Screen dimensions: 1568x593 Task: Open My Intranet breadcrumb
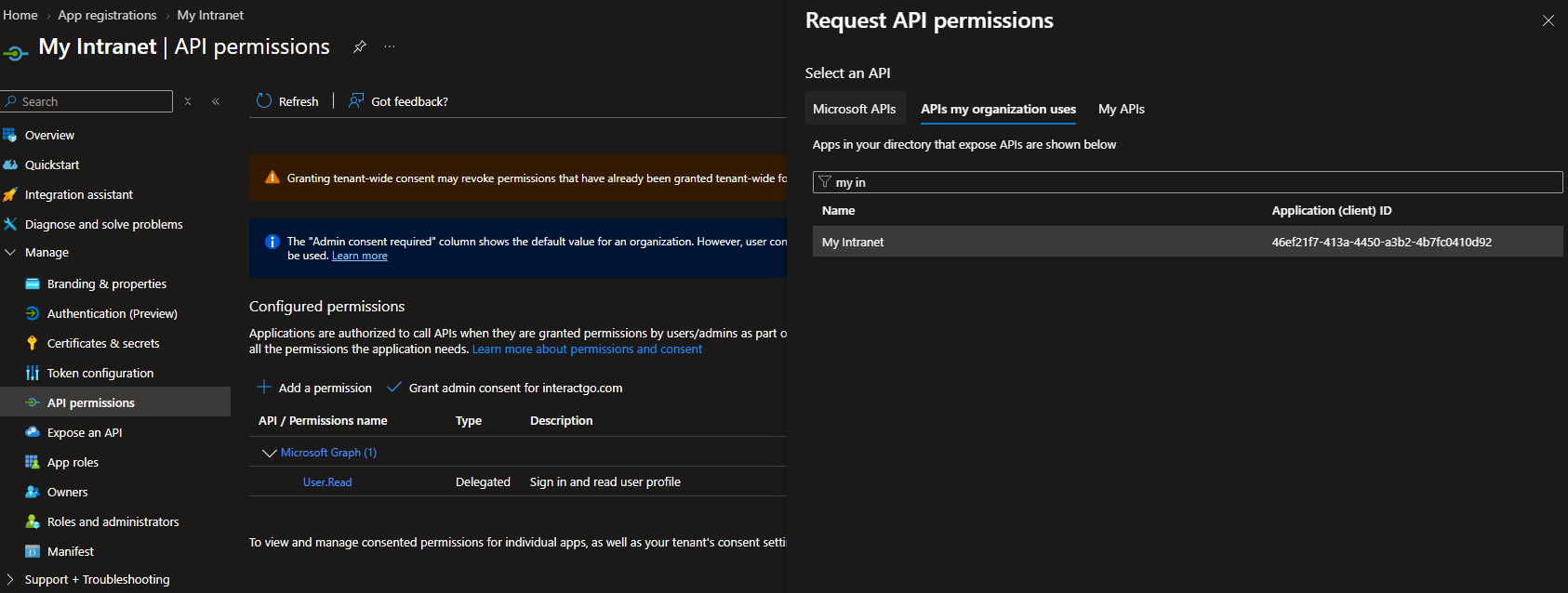pos(210,15)
